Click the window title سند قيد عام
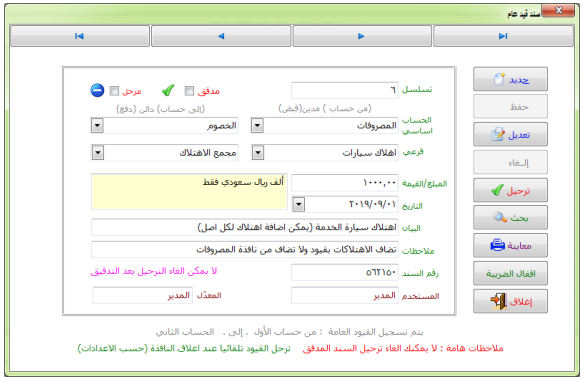Image resolution: width=584 pixels, height=378 pixels. [524, 14]
